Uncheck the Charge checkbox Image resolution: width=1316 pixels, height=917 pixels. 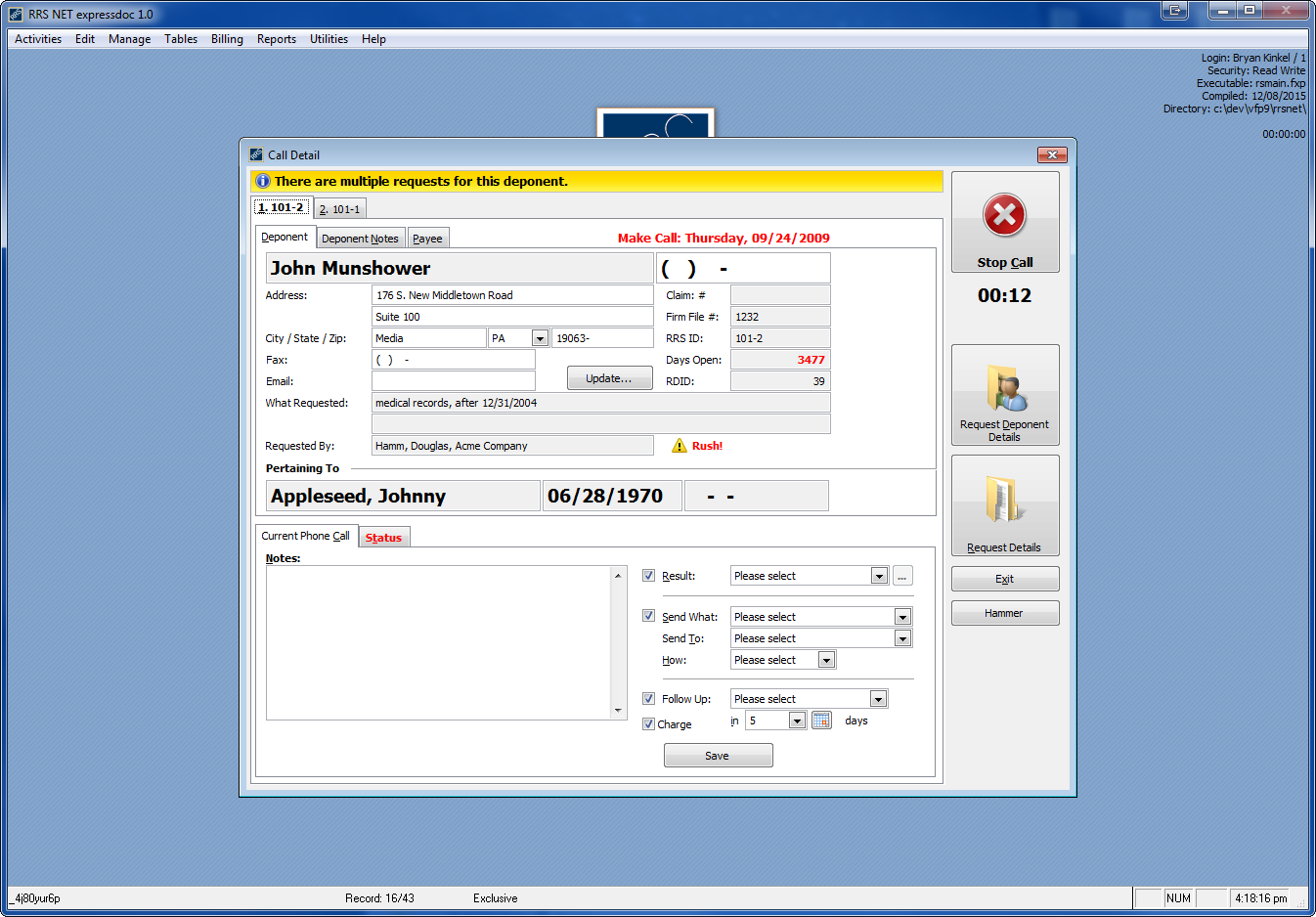pyautogui.click(x=648, y=723)
